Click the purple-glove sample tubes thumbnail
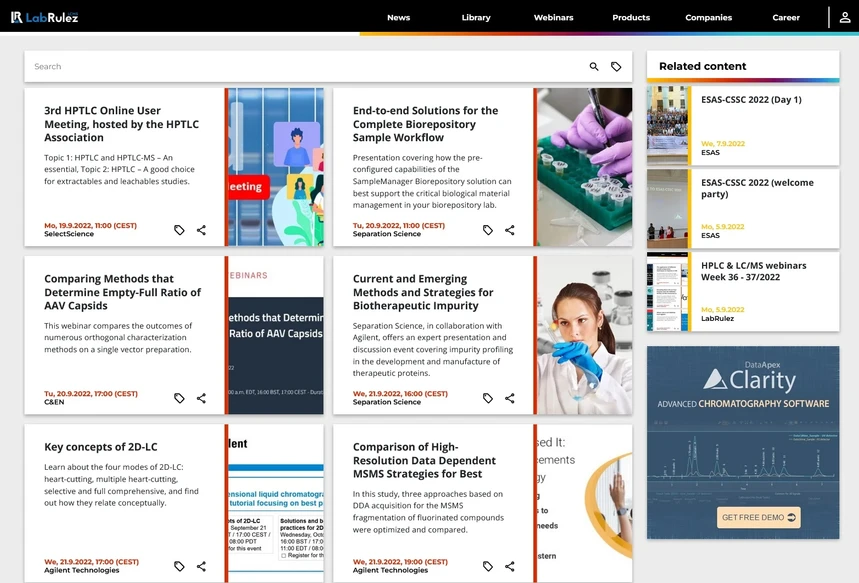 tap(585, 167)
